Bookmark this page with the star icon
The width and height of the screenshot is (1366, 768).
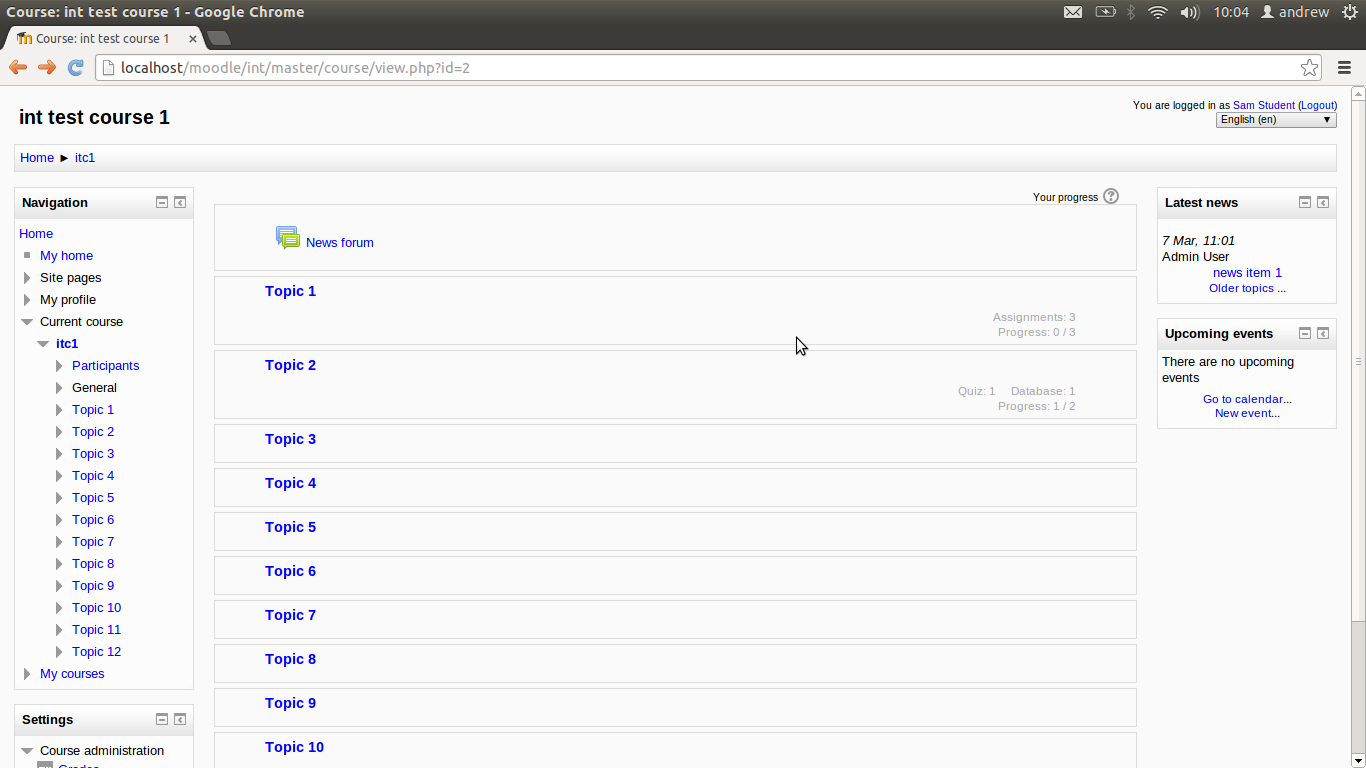pos(1309,68)
